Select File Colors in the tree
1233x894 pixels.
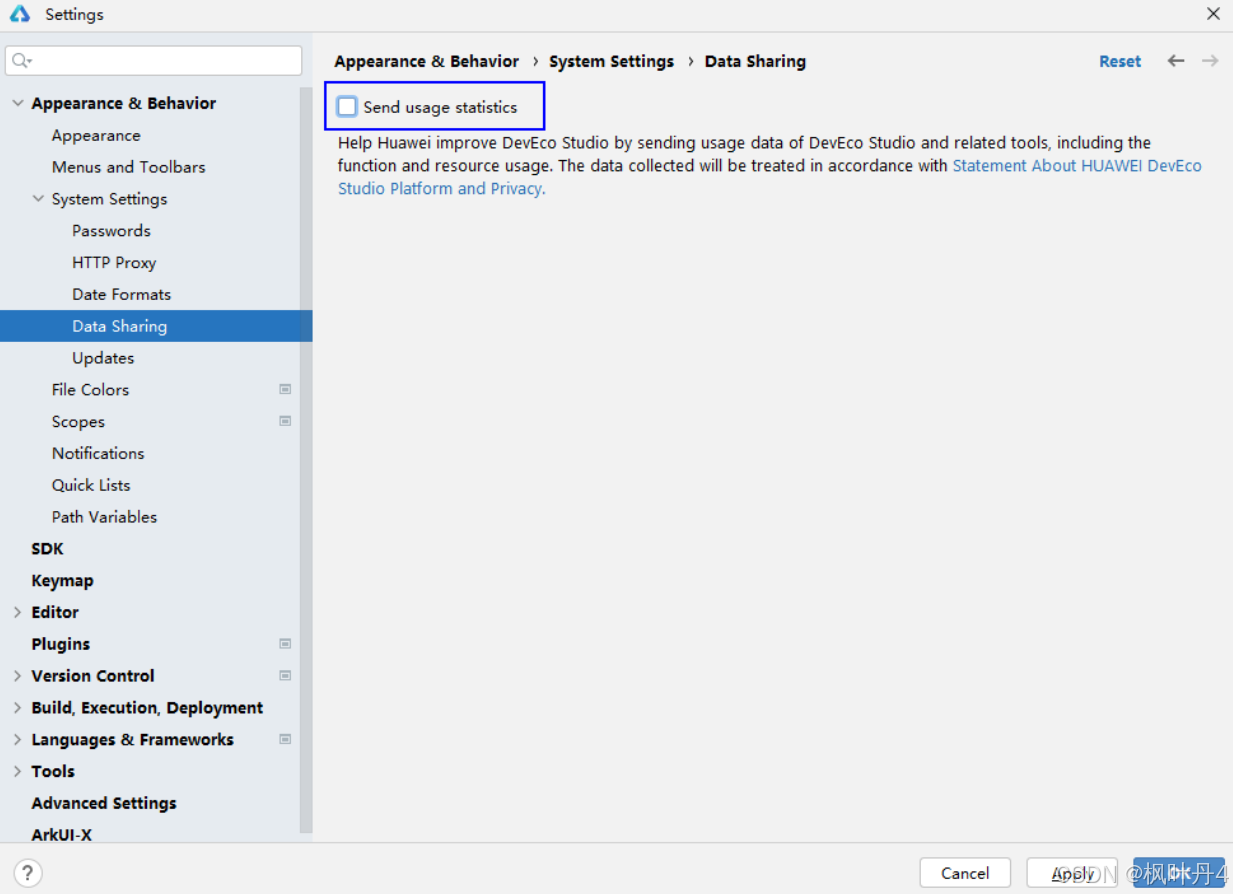tap(90, 390)
